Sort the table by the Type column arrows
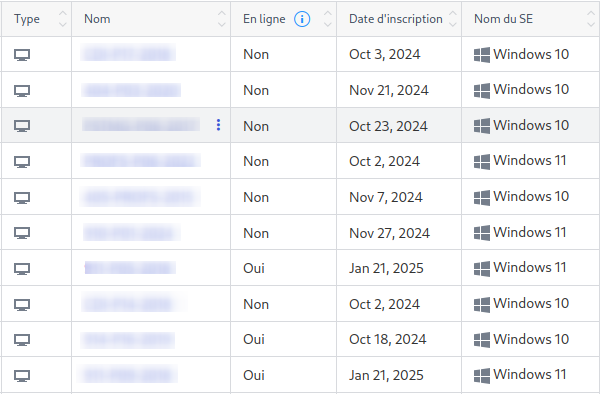Screen dimensions: 600x394 pyautogui.click(x=63, y=19)
